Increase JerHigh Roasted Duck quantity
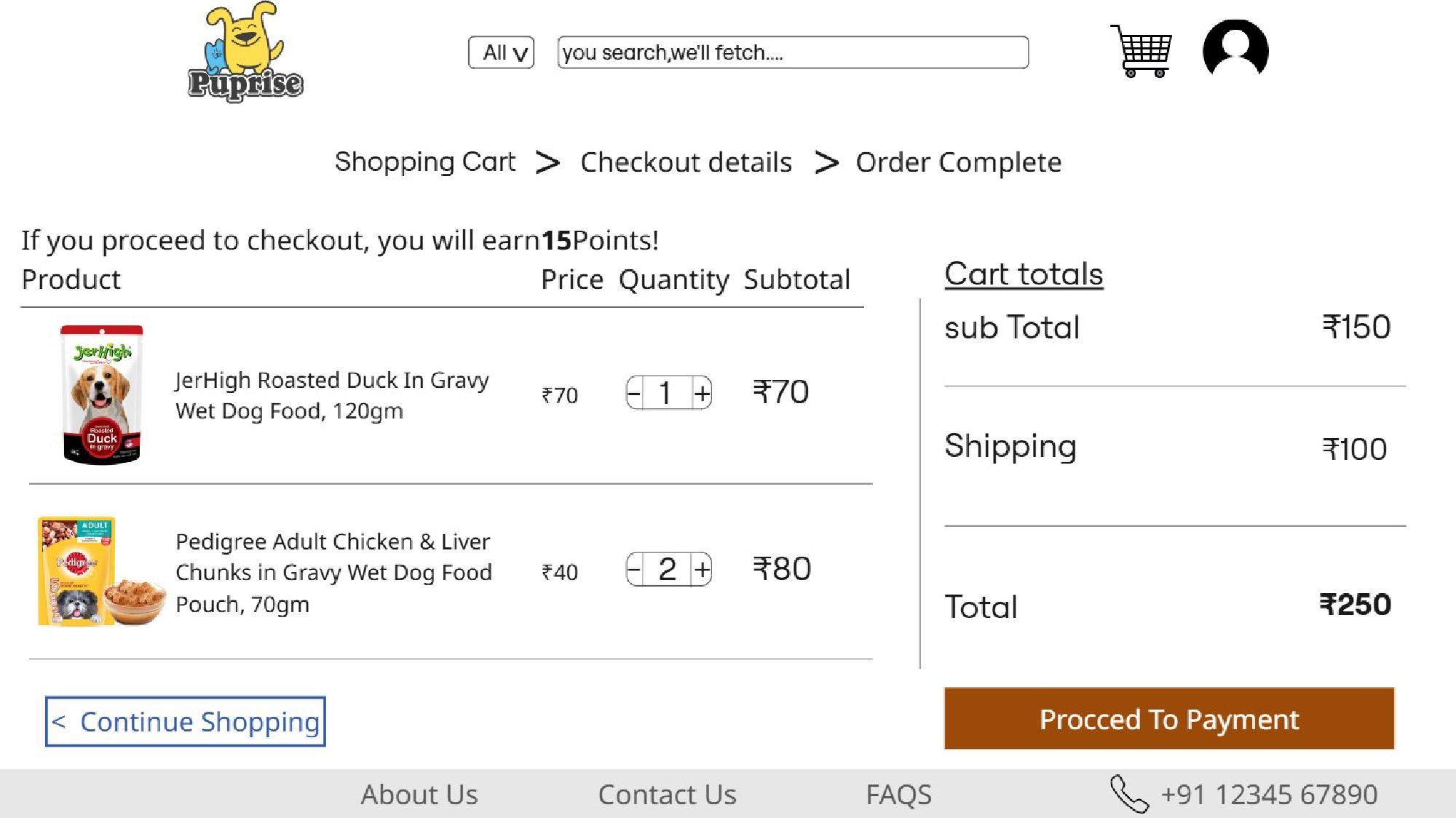The image size is (1456, 818). click(x=702, y=394)
